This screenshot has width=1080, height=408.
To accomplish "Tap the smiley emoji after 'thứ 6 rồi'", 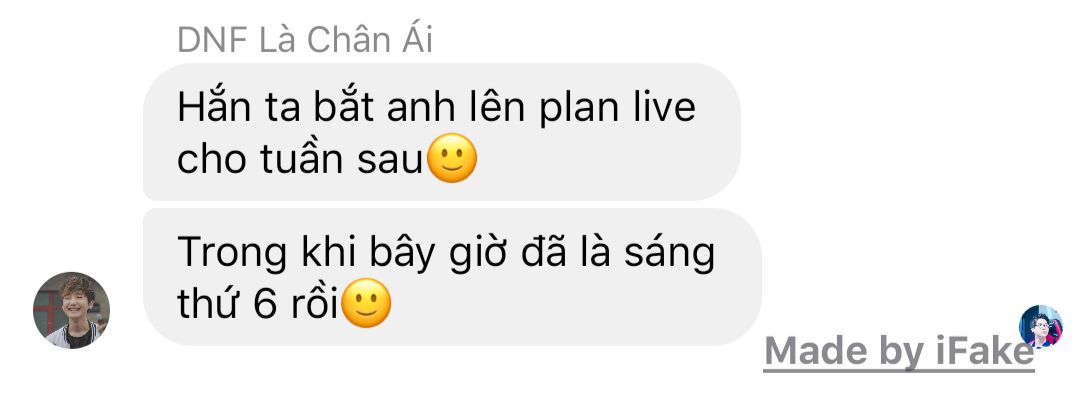I will [x=366, y=303].
